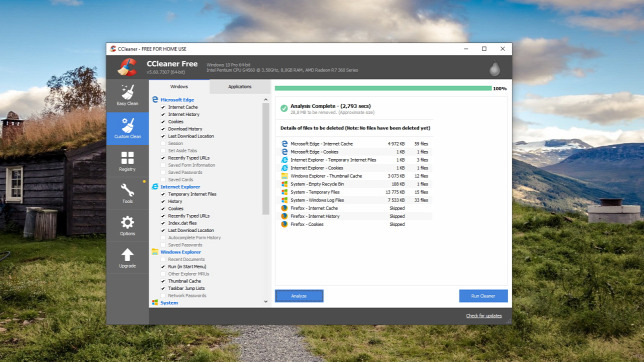Open the Options gear section
Viewport: 644px width, 362px height.
pos(127,225)
